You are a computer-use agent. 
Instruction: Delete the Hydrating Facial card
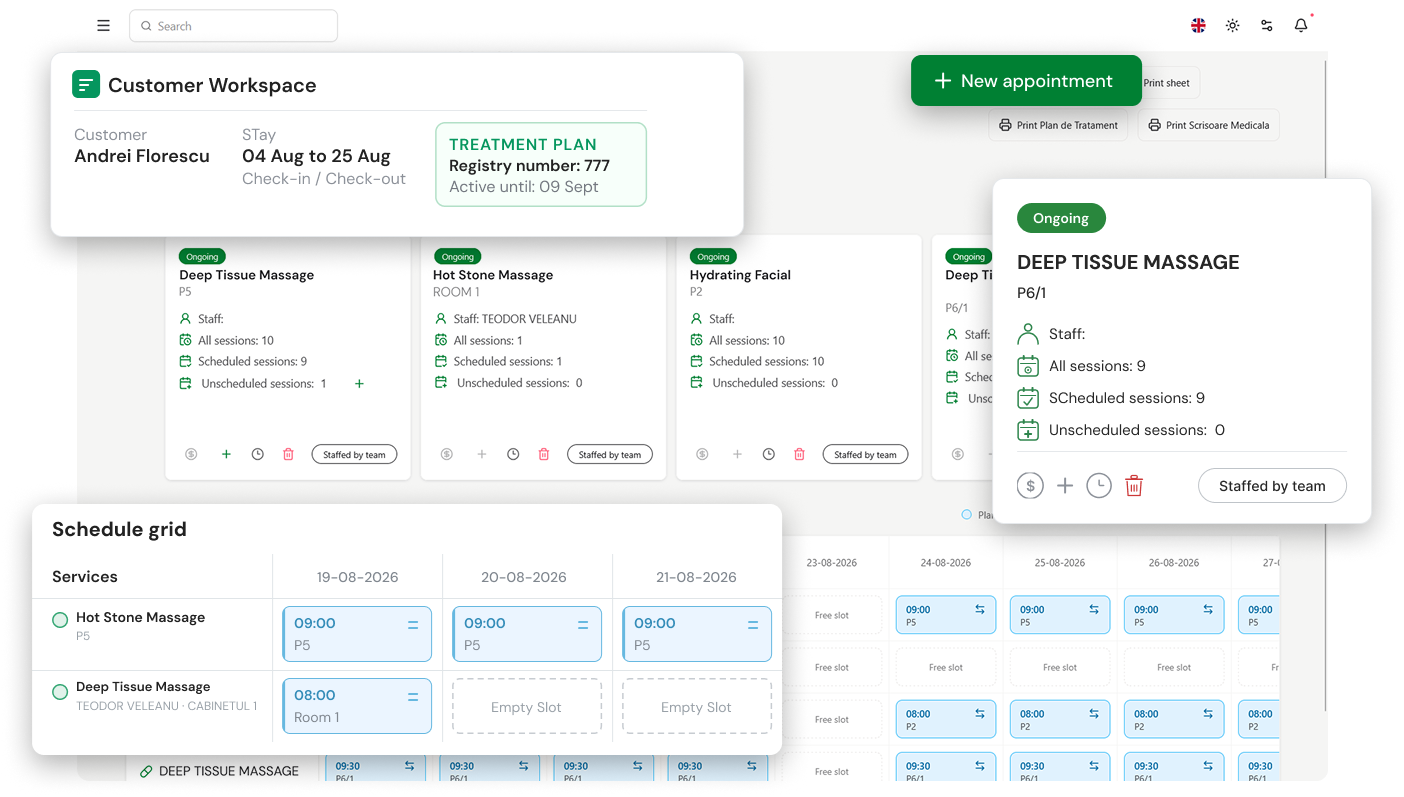click(799, 454)
